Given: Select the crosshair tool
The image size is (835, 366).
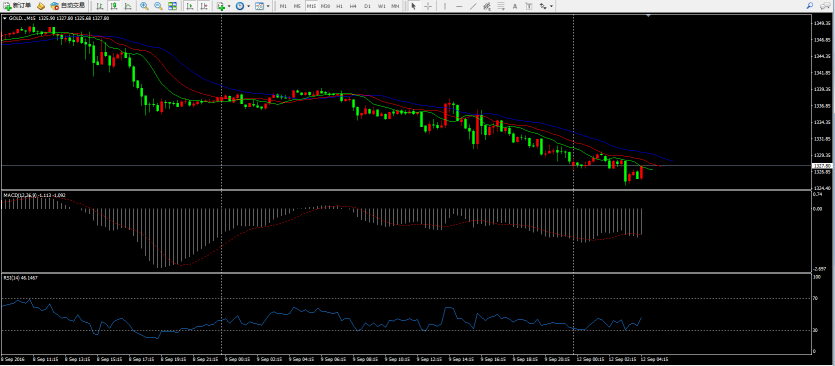Looking at the screenshot, I should (428, 6).
